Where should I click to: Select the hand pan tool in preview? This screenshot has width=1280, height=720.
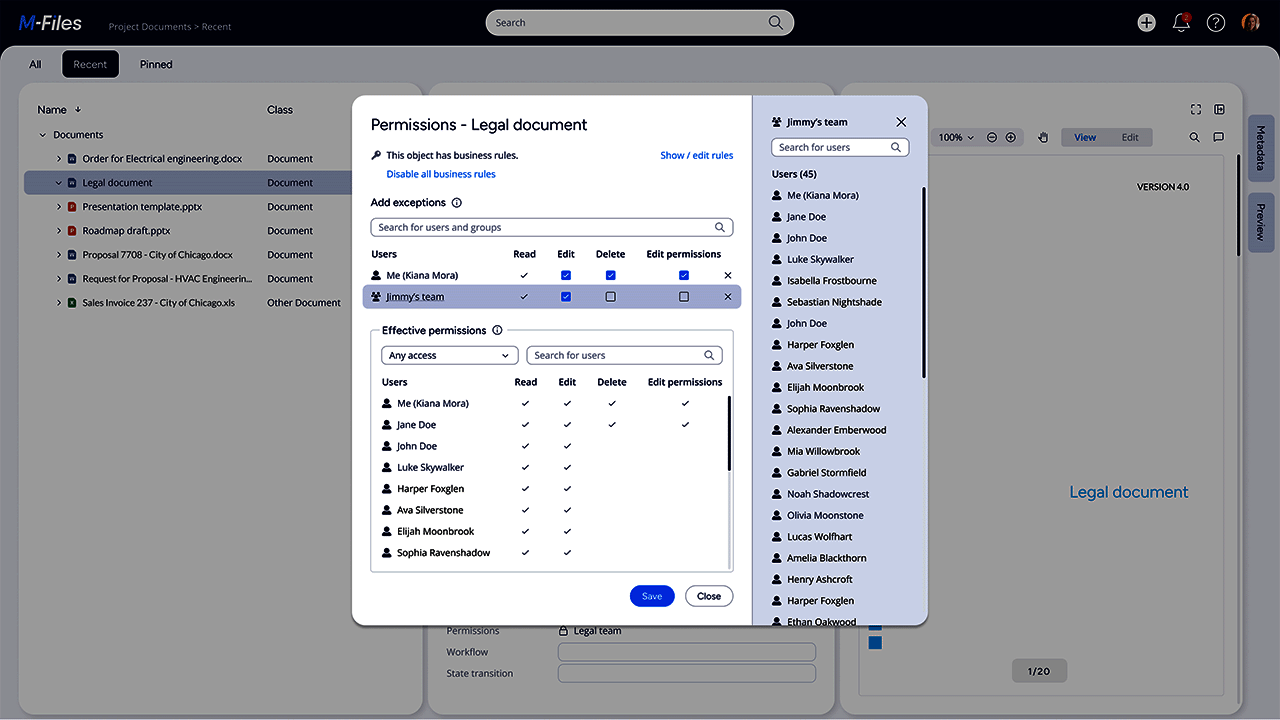click(1042, 138)
